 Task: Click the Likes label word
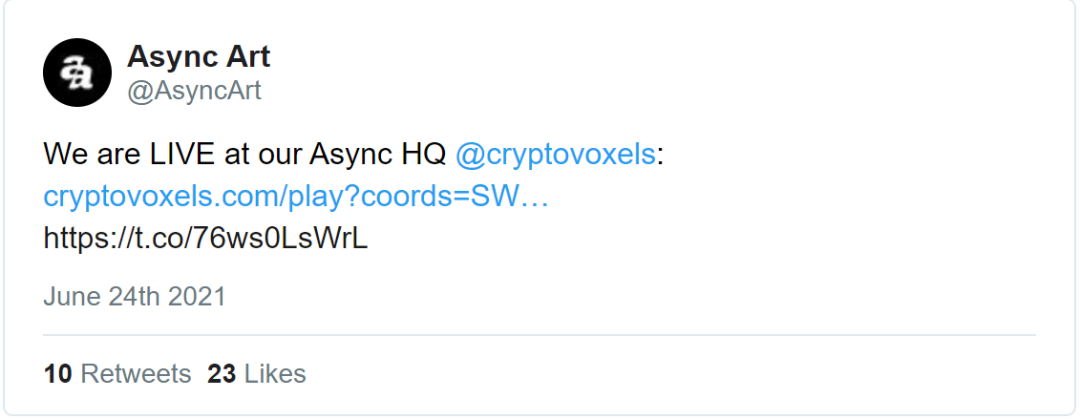tap(276, 374)
